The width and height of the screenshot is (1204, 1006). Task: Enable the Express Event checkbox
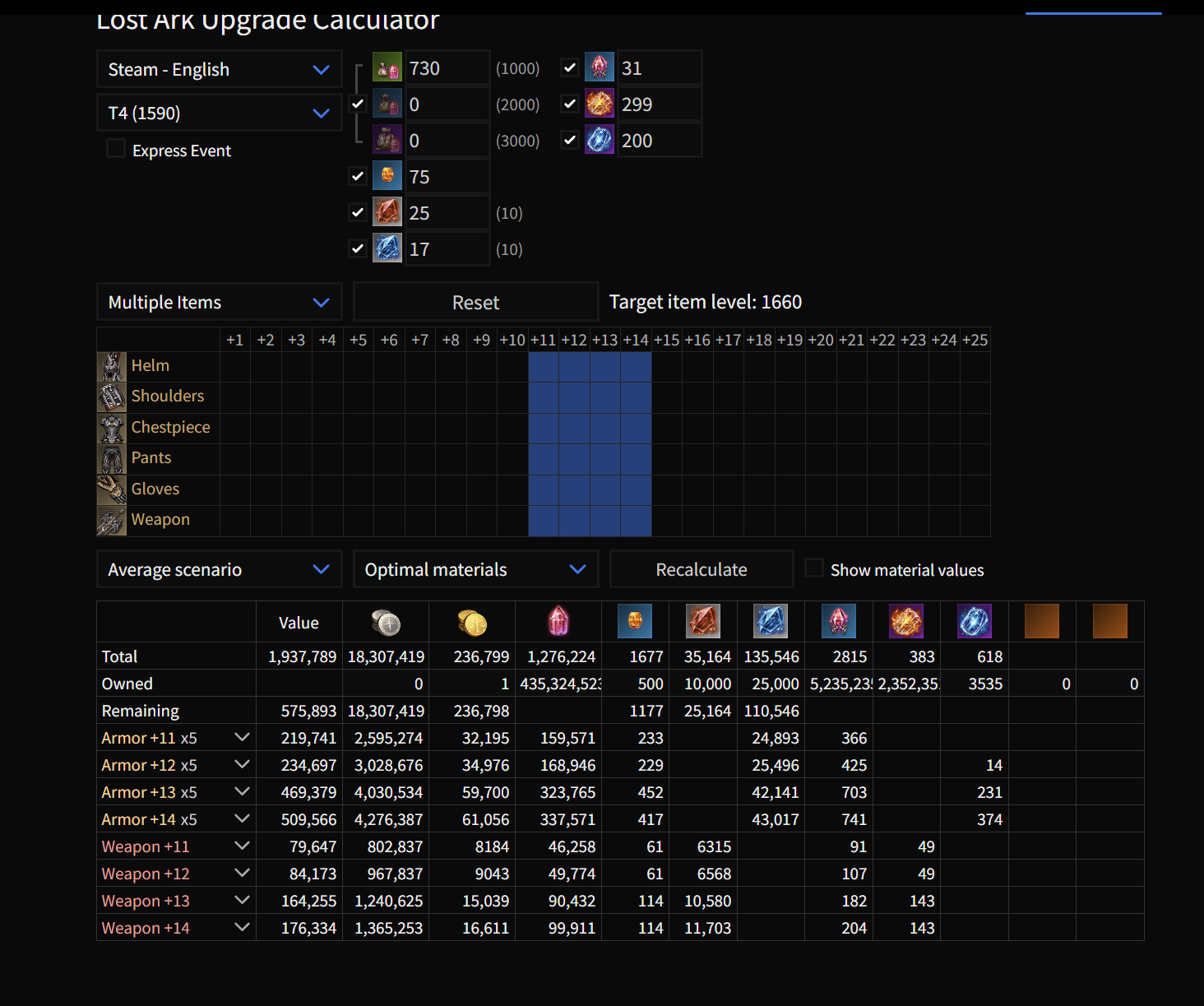click(x=116, y=149)
